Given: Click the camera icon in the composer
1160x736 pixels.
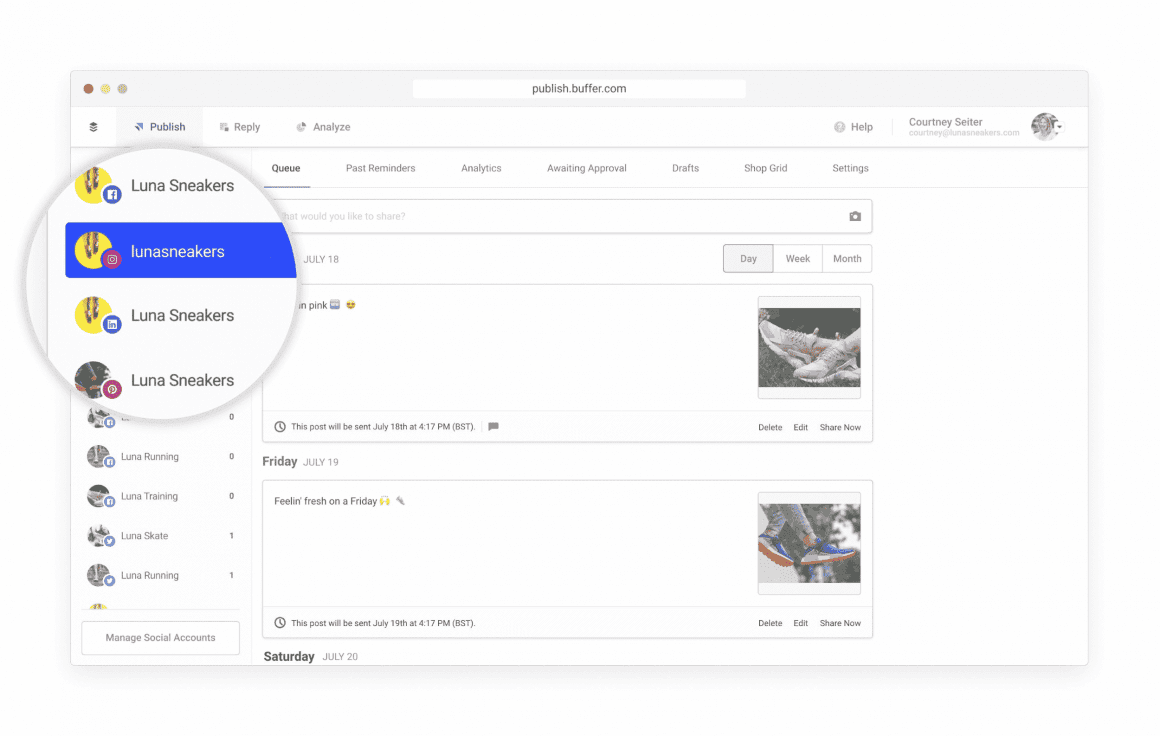Looking at the screenshot, I should coord(855,216).
